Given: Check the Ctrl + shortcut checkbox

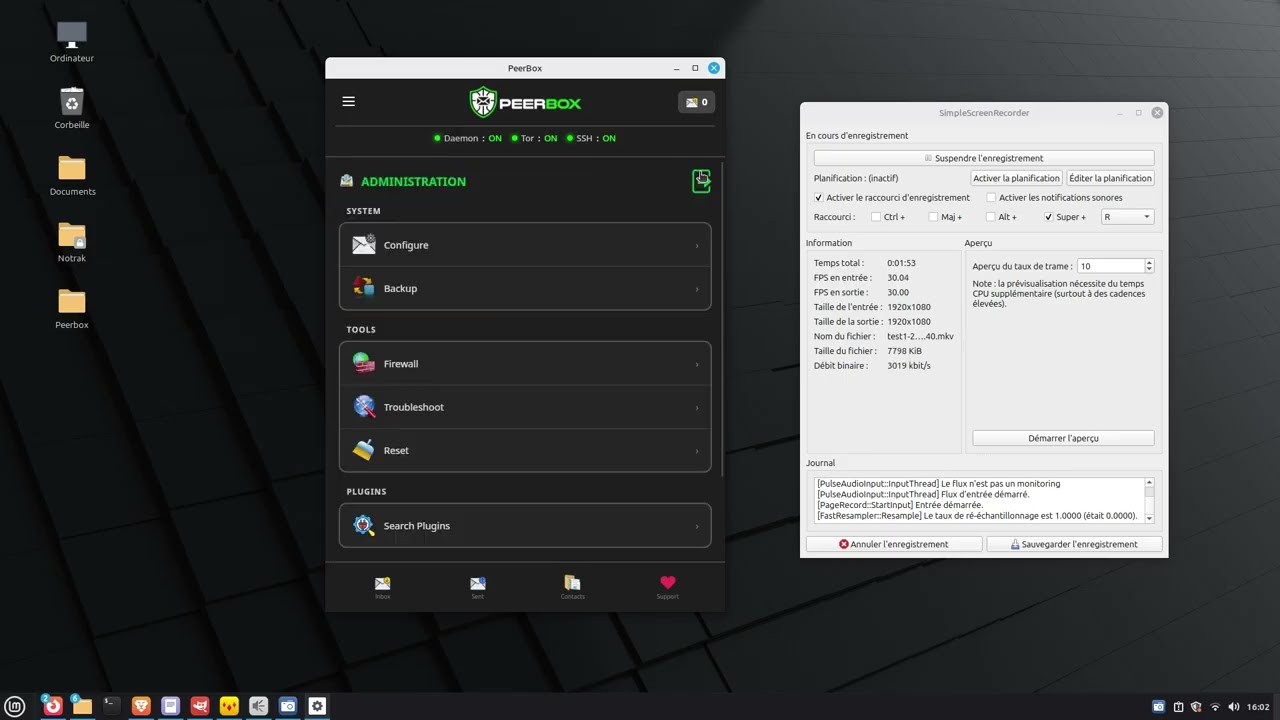Looking at the screenshot, I should click(876, 217).
